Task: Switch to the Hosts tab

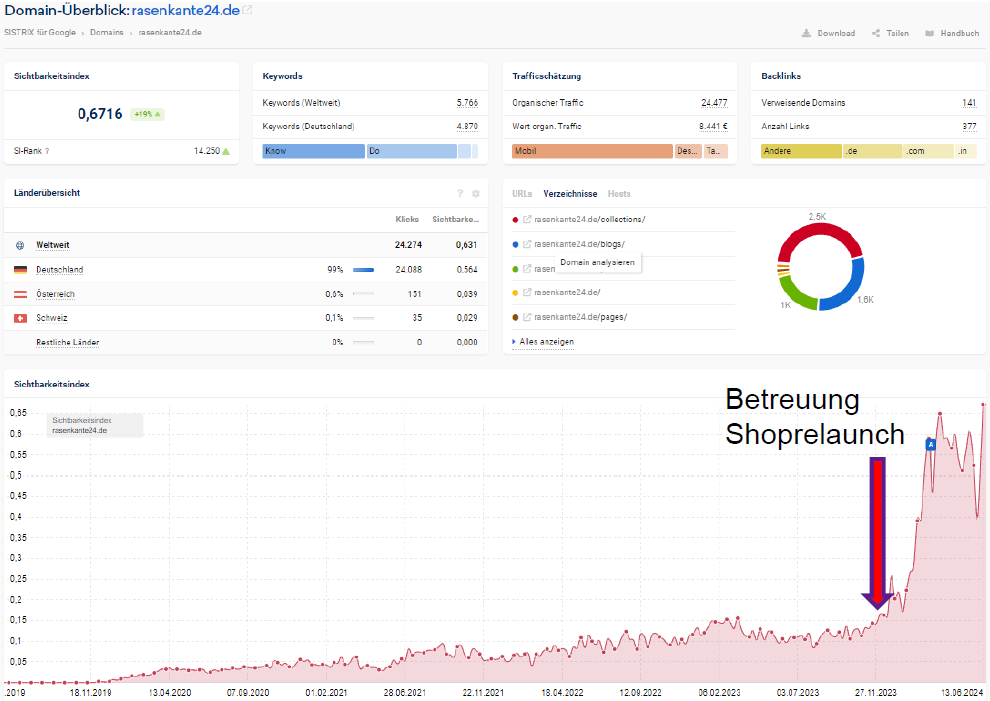Action: click(619, 194)
